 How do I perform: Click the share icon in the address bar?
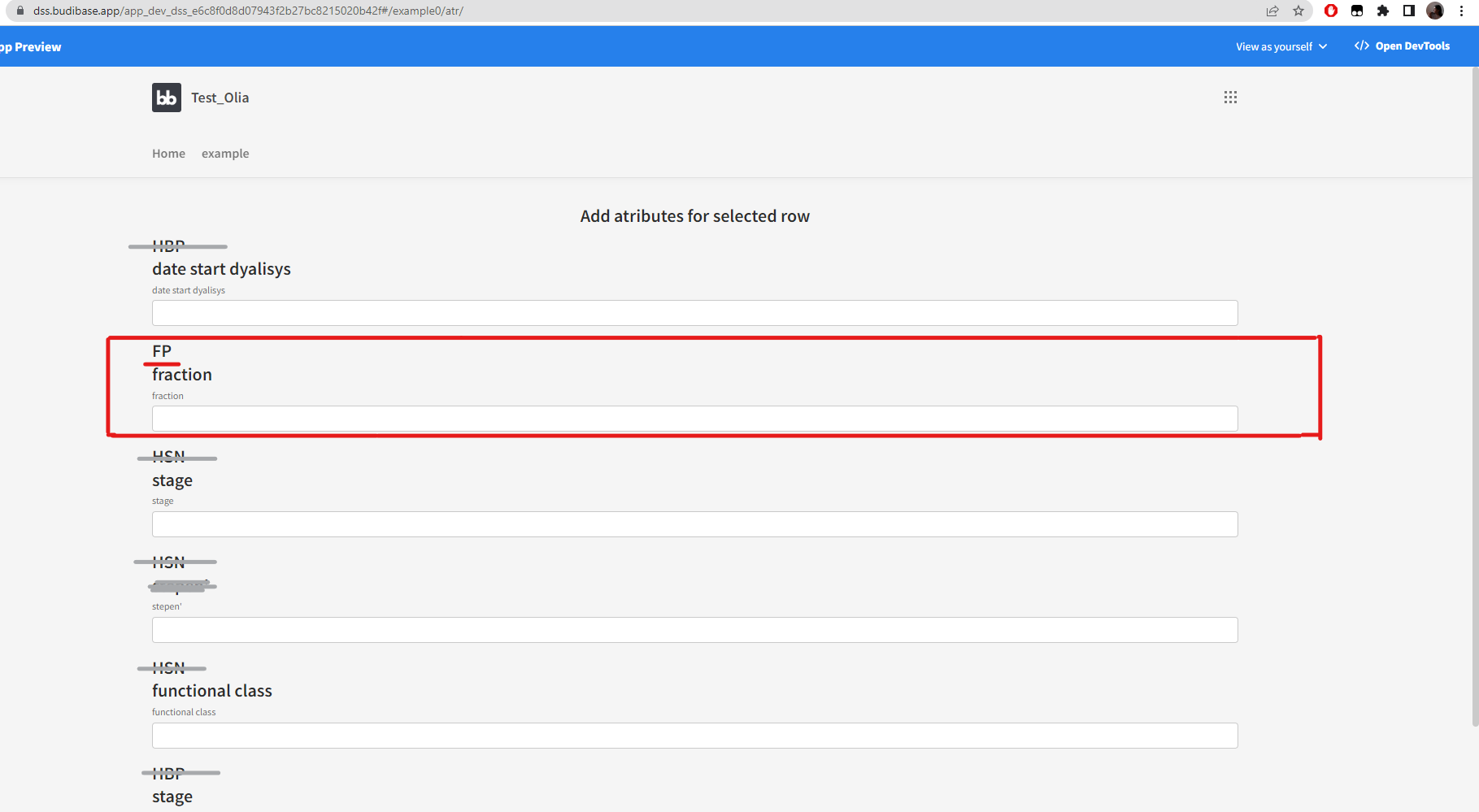pyautogui.click(x=1272, y=11)
